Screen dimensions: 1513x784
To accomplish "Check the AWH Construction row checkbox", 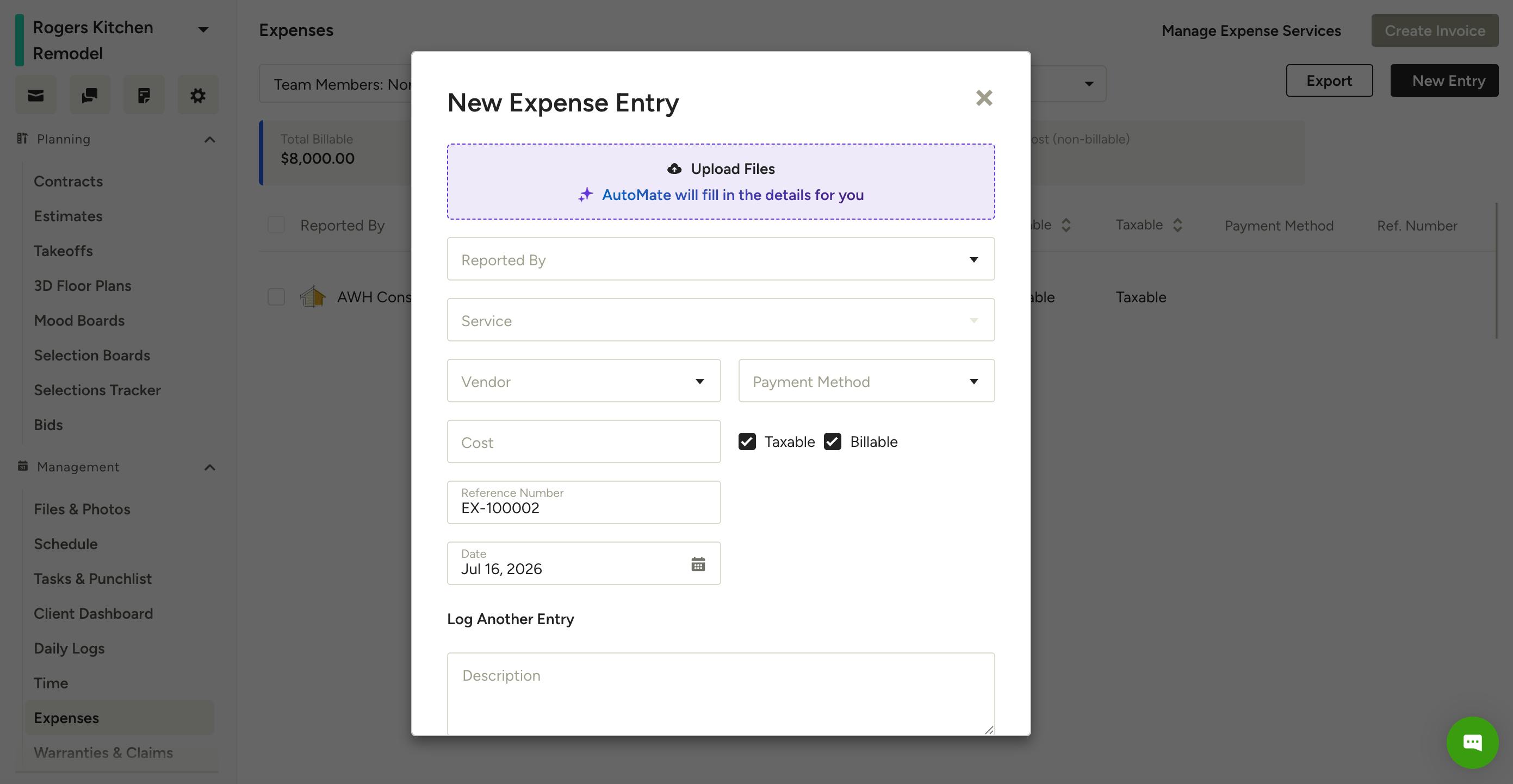I will click(x=276, y=297).
